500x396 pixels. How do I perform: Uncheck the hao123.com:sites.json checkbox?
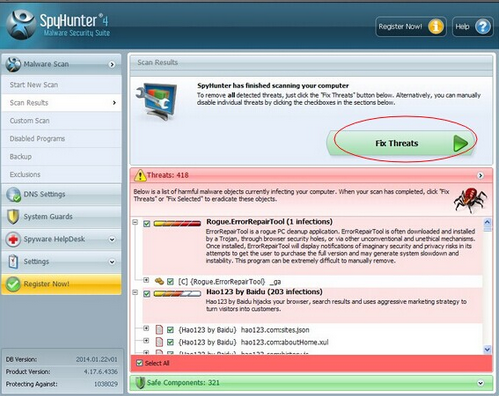(170, 330)
